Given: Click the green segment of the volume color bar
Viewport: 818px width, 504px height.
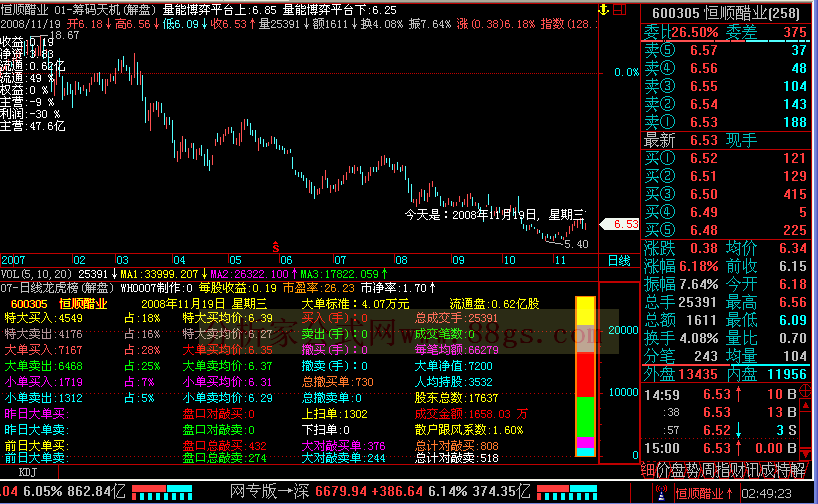Looking at the screenshot, I should click(585, 417).
